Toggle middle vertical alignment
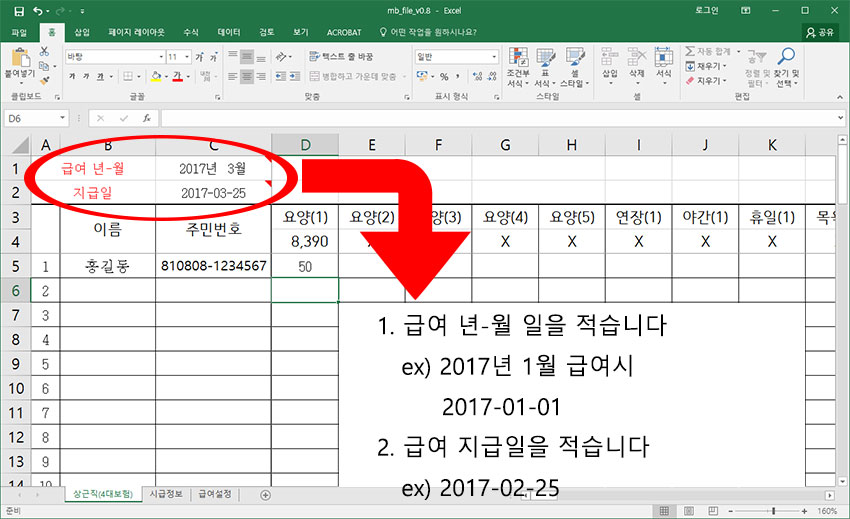 point(247,57)
